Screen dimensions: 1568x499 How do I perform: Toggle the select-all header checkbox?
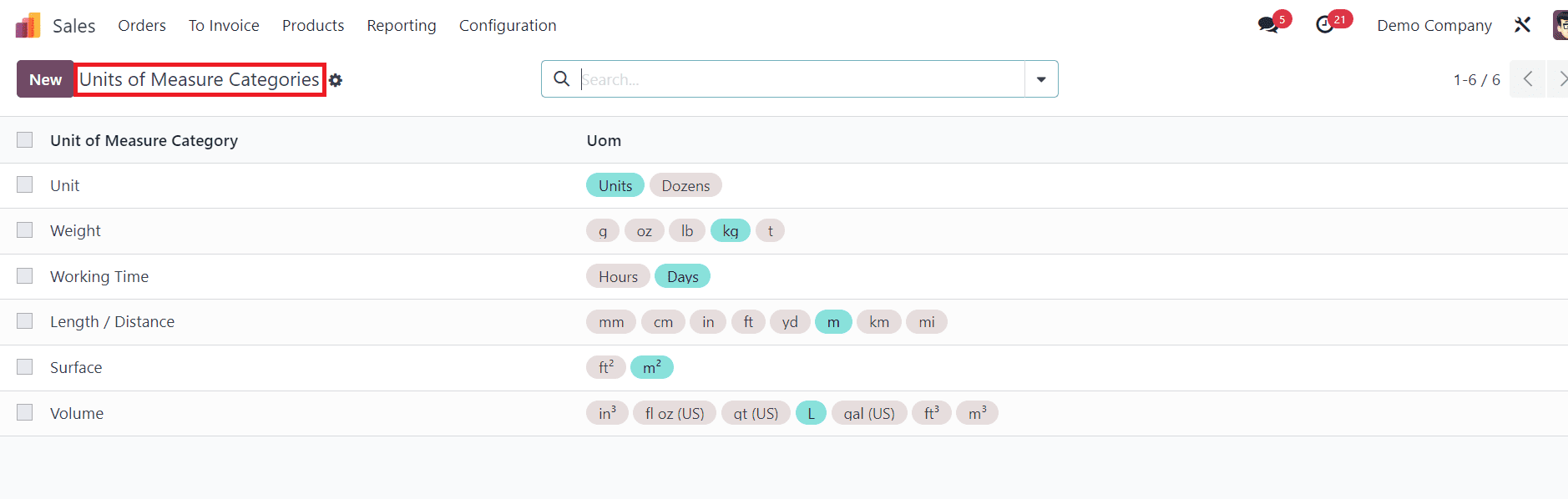pos(25,139)
